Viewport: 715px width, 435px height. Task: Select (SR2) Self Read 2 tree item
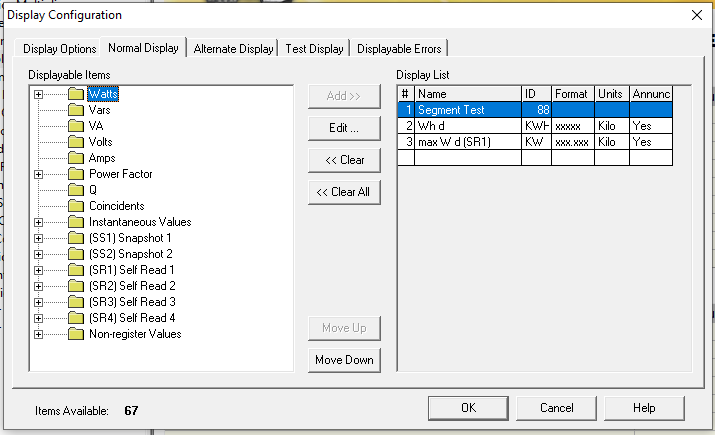coord(132,286)
